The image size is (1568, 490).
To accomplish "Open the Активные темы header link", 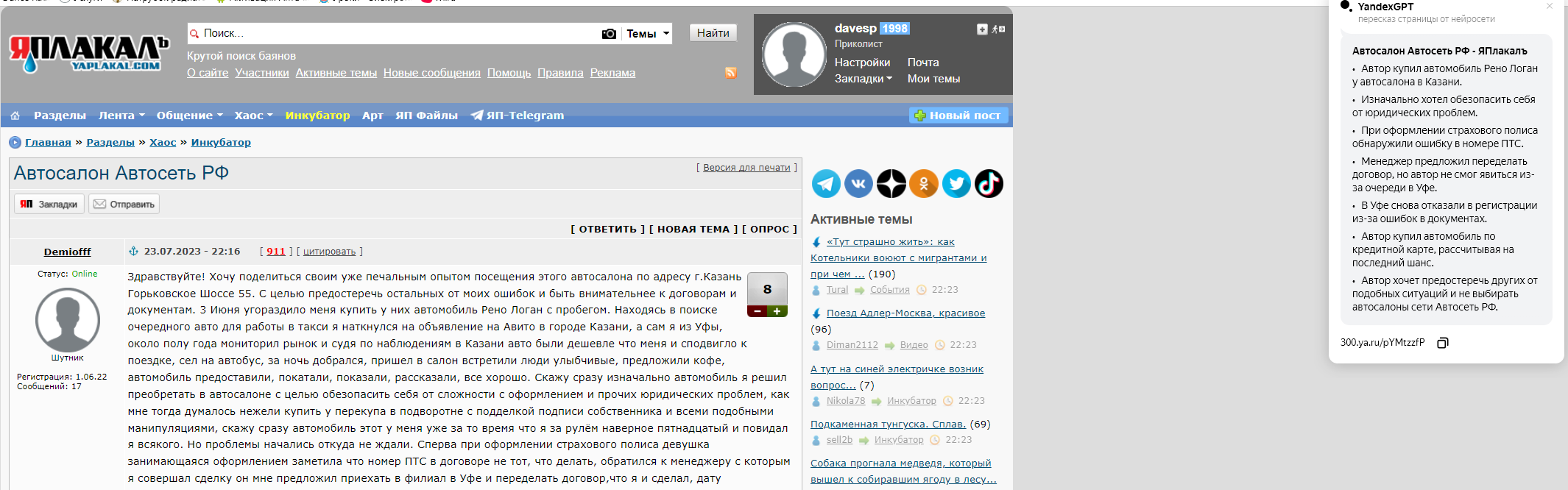I will tap(336, 73).
